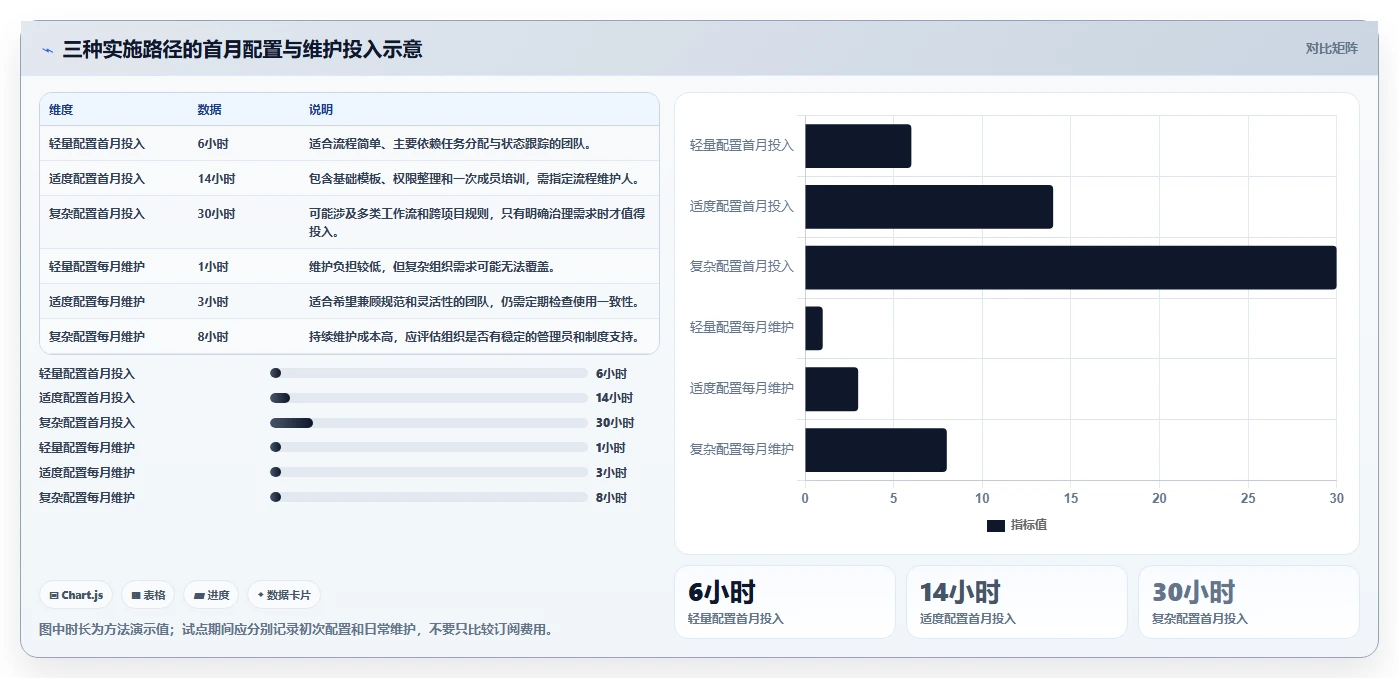1399x678 pixels.
Task: Click the chart bar for 复杂配置每月维护
Action: pos(876,450)
